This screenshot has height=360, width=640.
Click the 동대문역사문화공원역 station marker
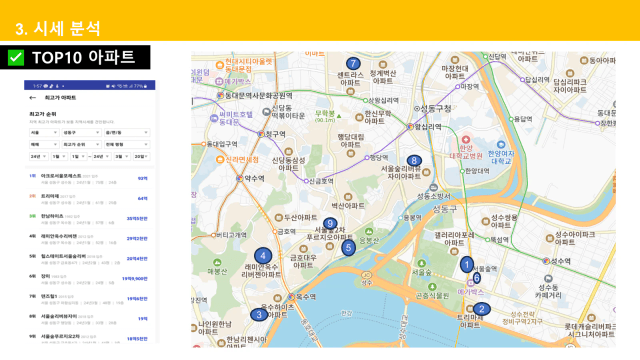(x=220, y=96)
